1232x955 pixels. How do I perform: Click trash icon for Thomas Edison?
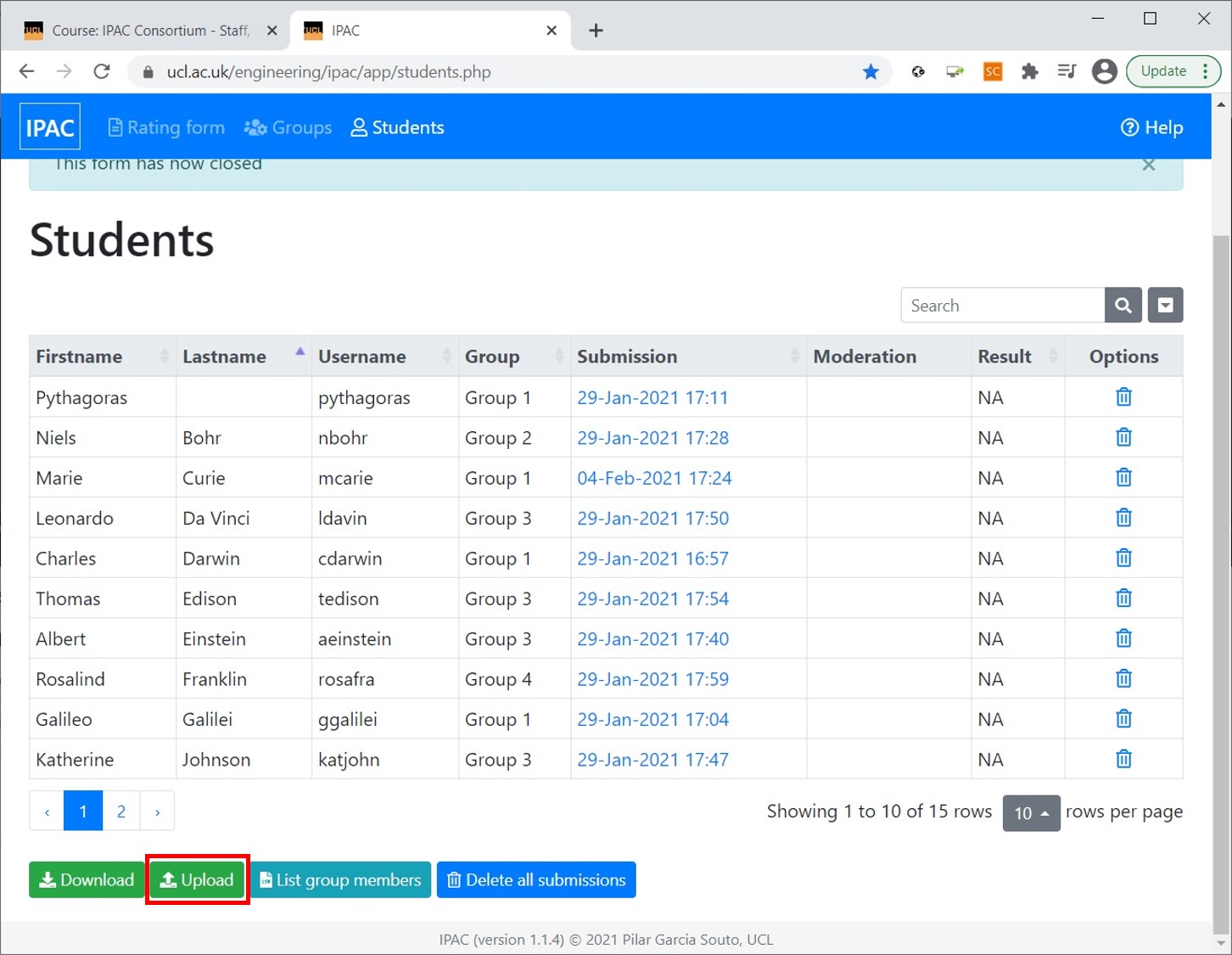click(x=1123, y=598)
